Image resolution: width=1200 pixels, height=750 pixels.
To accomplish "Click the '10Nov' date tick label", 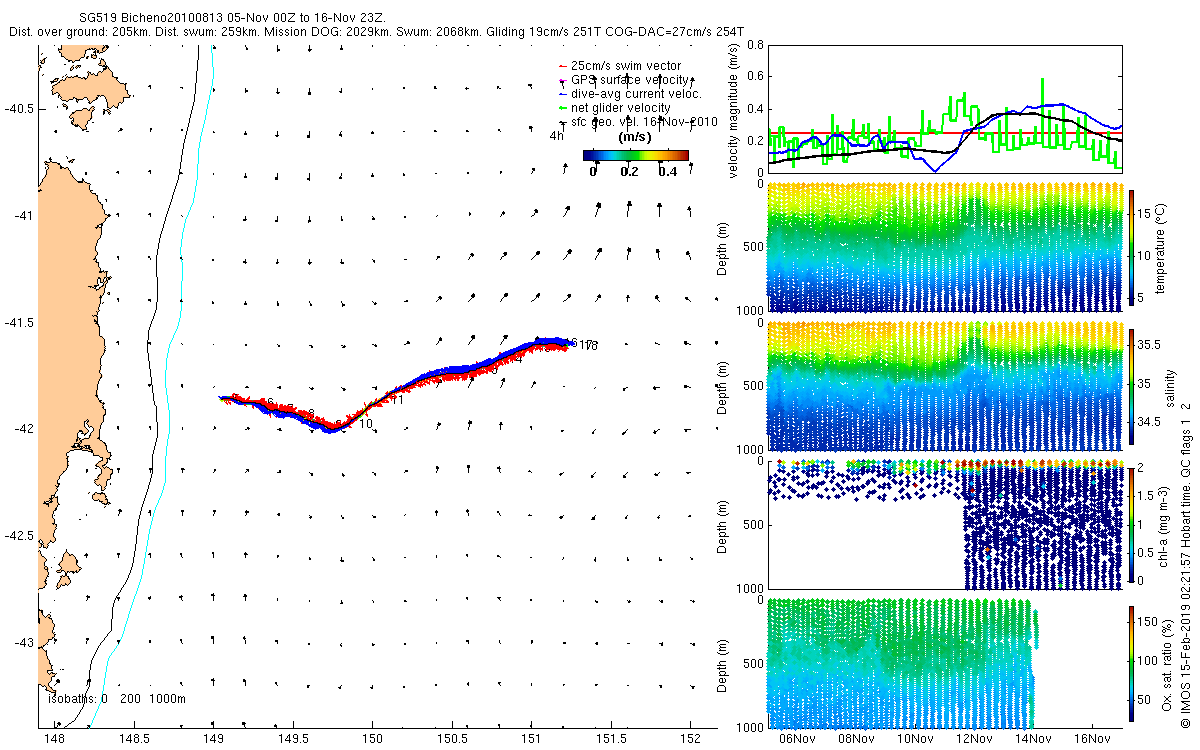I will click(x=916, y=738).
